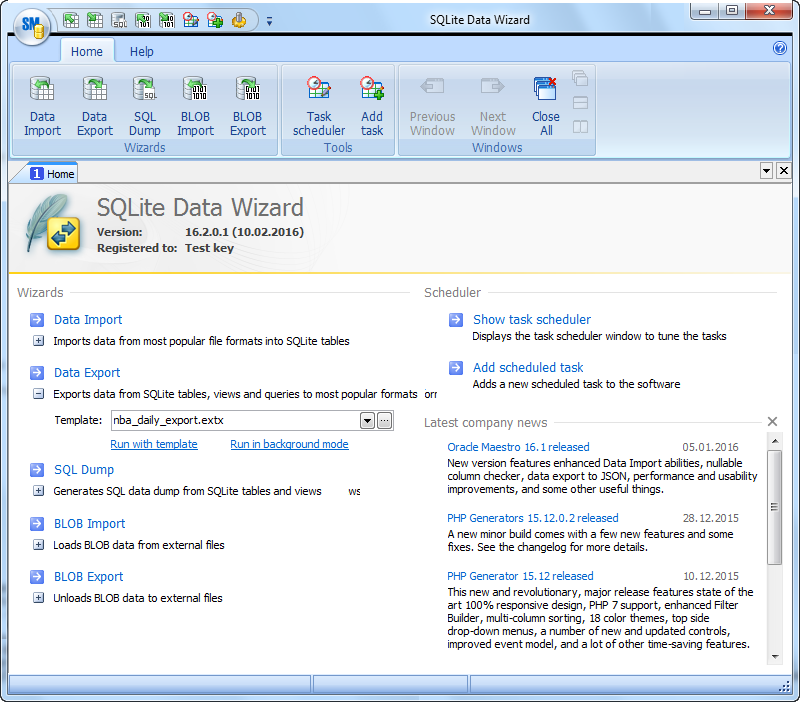
Task: Open the Data Export wizard icon
Action: tap(94, 103)
